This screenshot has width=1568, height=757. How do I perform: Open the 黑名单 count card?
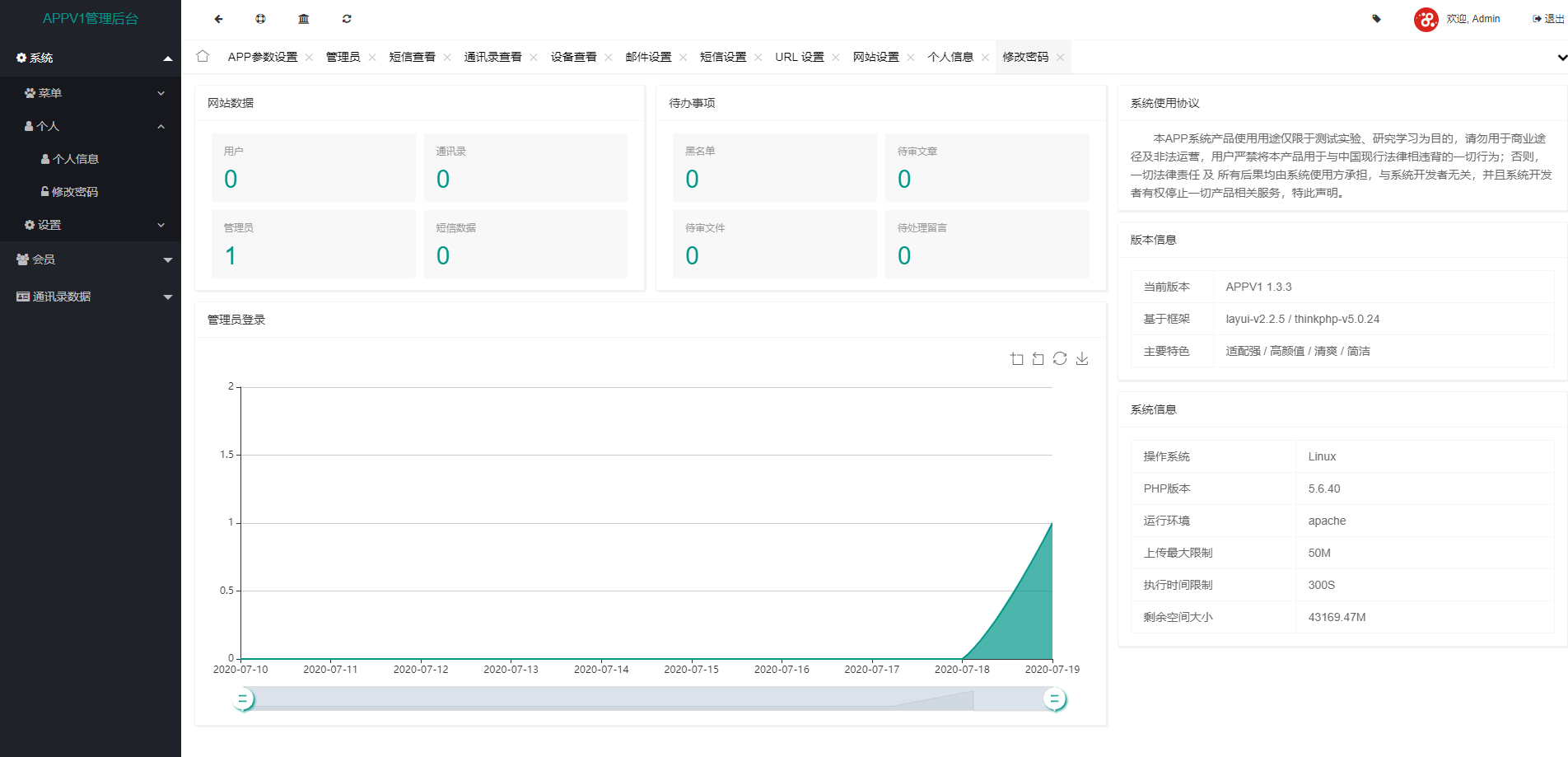coord(775,167)
